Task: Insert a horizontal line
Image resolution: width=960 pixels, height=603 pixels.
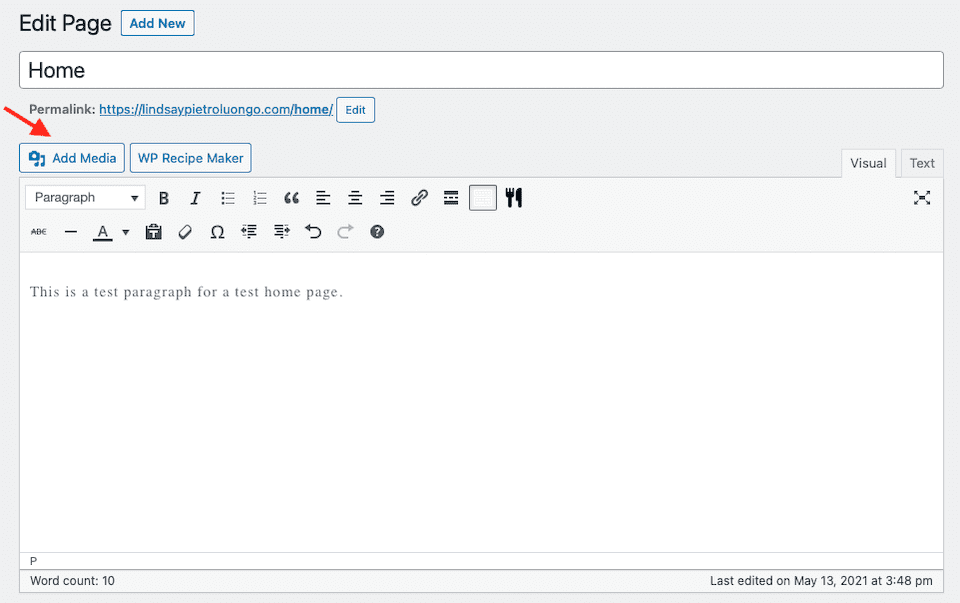Action: point(70,231)
